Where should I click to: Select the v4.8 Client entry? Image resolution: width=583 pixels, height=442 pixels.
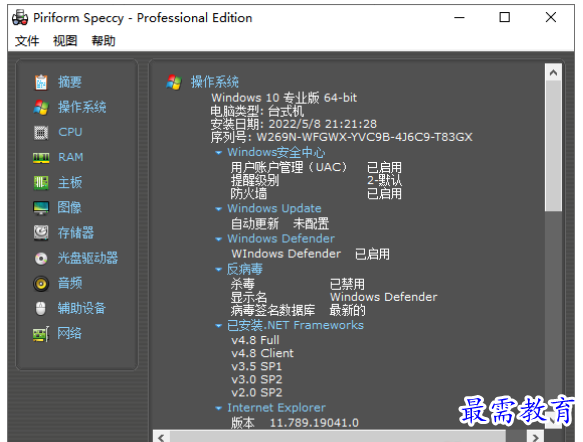pyautogui.click(x=262, y=354)
